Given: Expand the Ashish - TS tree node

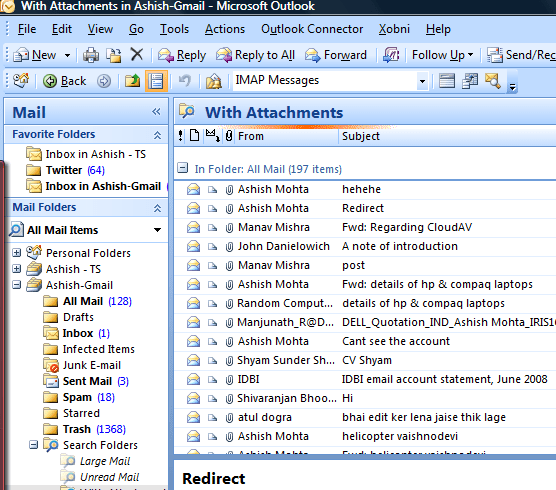Looking at the screenshot, I should coord(16,268).
